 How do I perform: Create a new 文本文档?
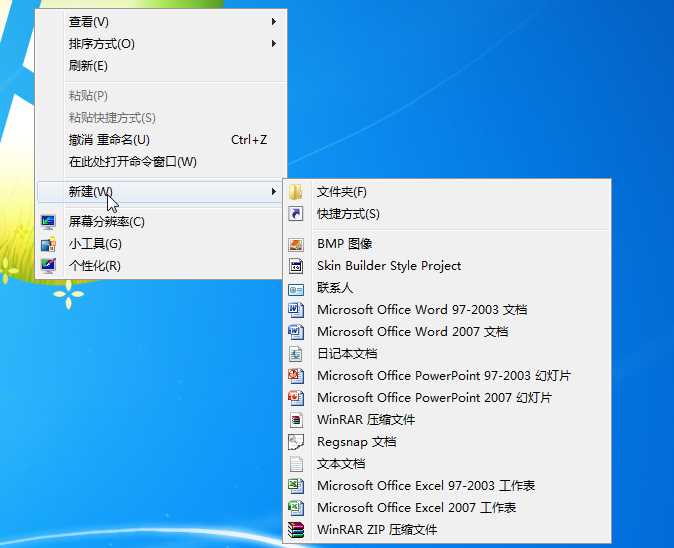[x=447, y=464]
